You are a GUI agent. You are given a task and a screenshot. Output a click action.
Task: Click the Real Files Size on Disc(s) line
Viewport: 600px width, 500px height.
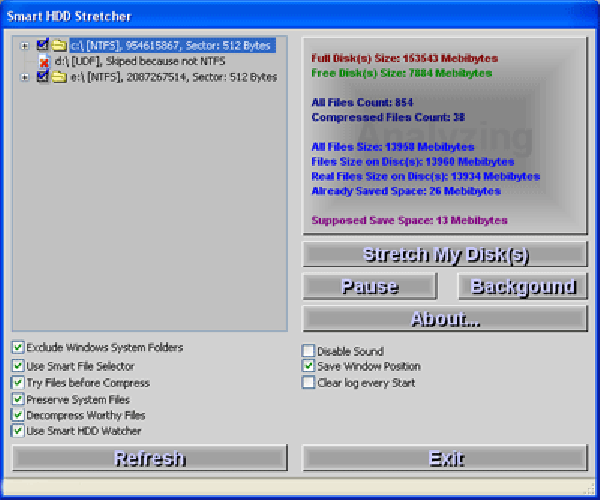(426, 176)
